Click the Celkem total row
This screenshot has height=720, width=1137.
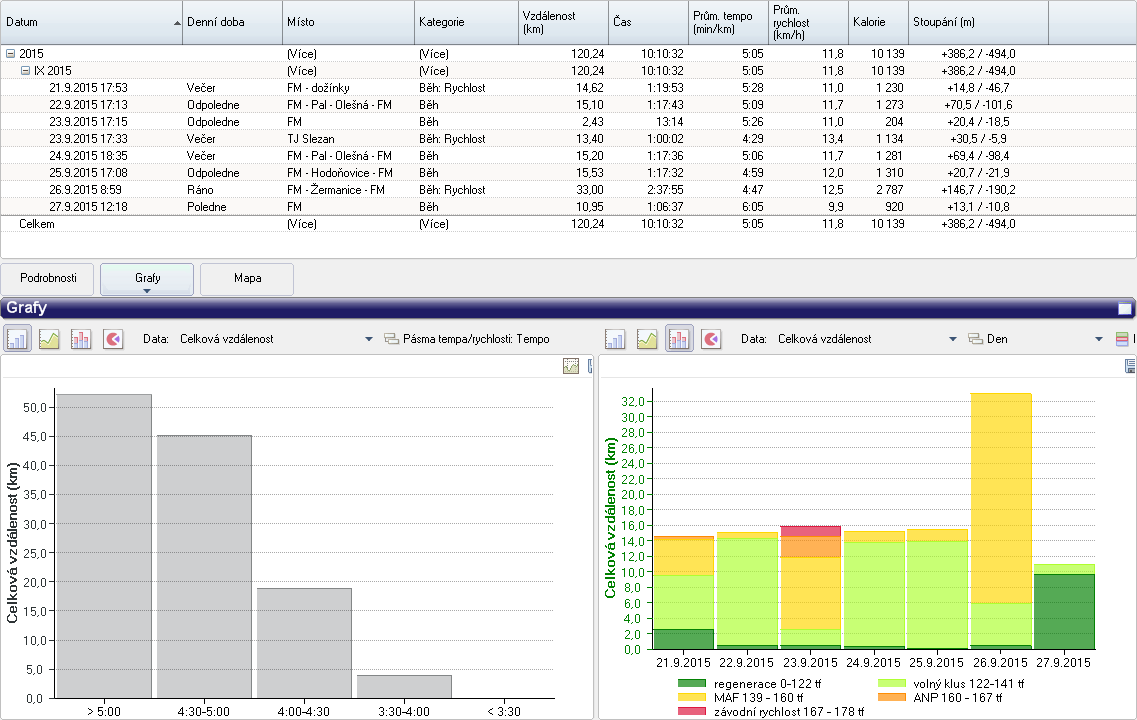pyautogui.click(x=568, y=224)
